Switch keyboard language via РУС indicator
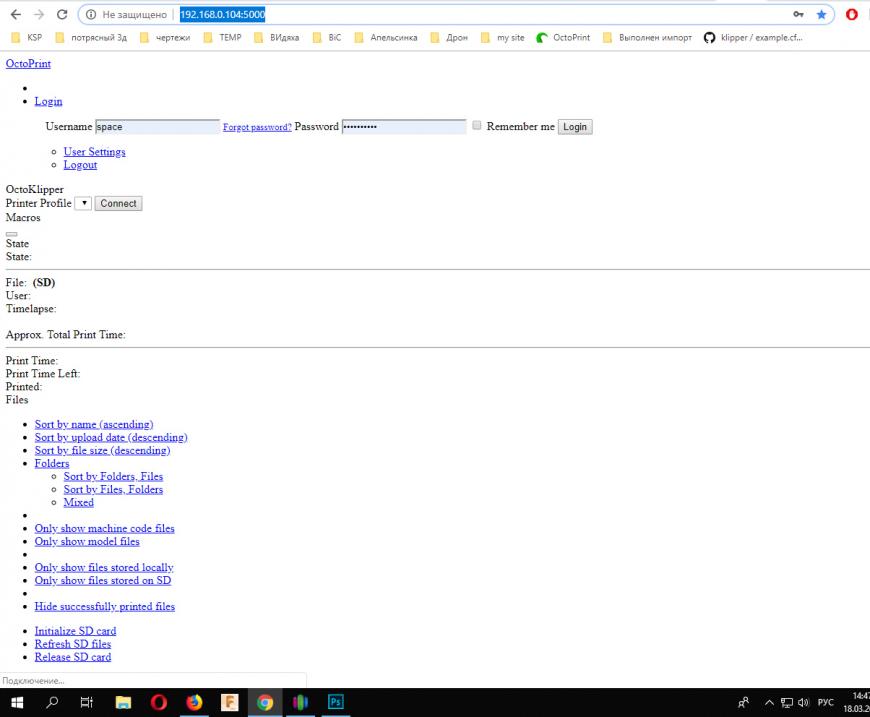 click(826, 703)
